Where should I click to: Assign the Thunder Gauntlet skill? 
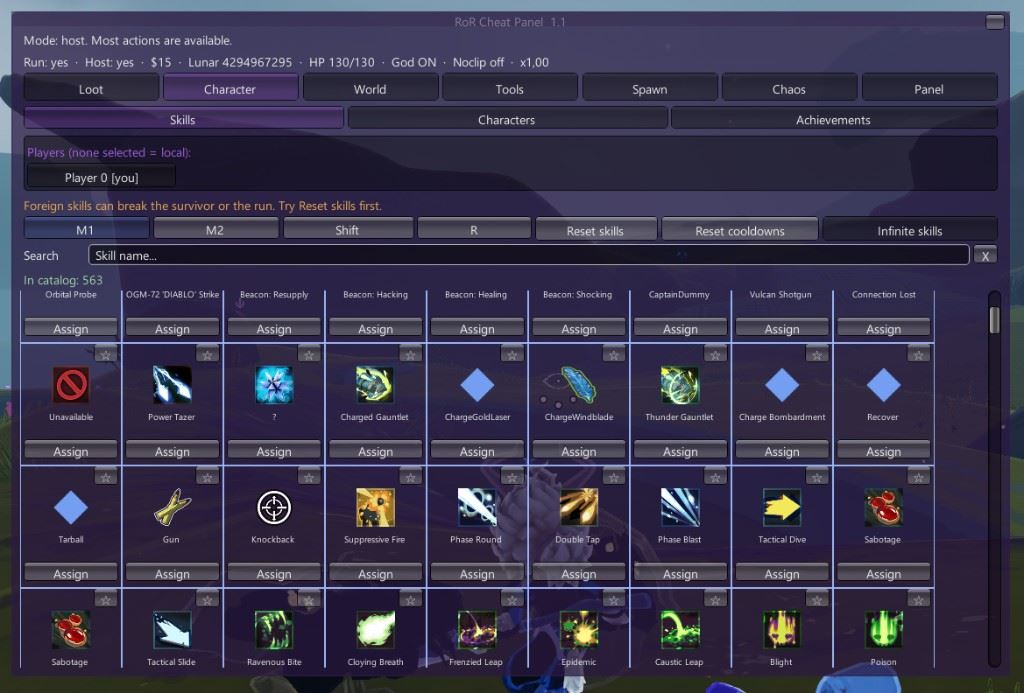click(680, 451)
